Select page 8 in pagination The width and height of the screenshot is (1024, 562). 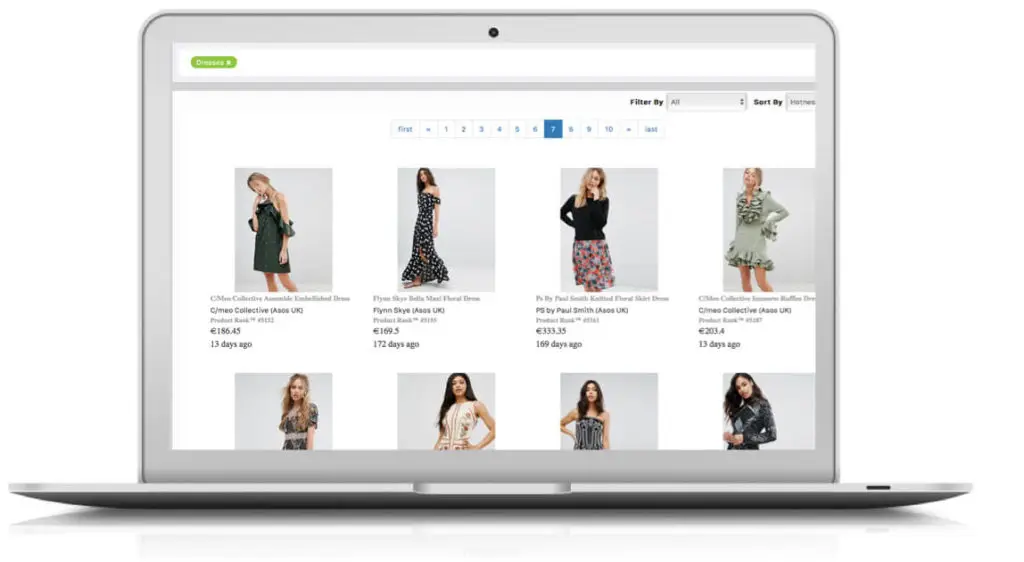[x=571, y=129]
